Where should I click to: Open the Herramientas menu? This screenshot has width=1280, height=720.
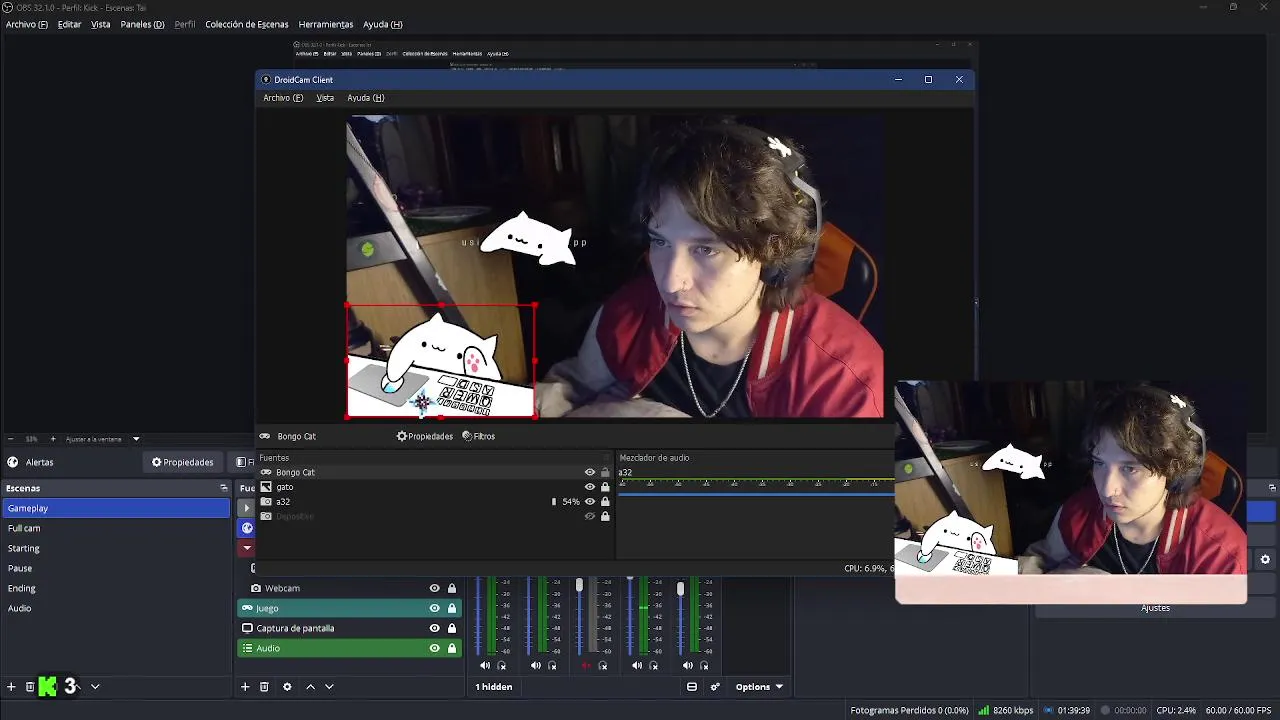326,24
